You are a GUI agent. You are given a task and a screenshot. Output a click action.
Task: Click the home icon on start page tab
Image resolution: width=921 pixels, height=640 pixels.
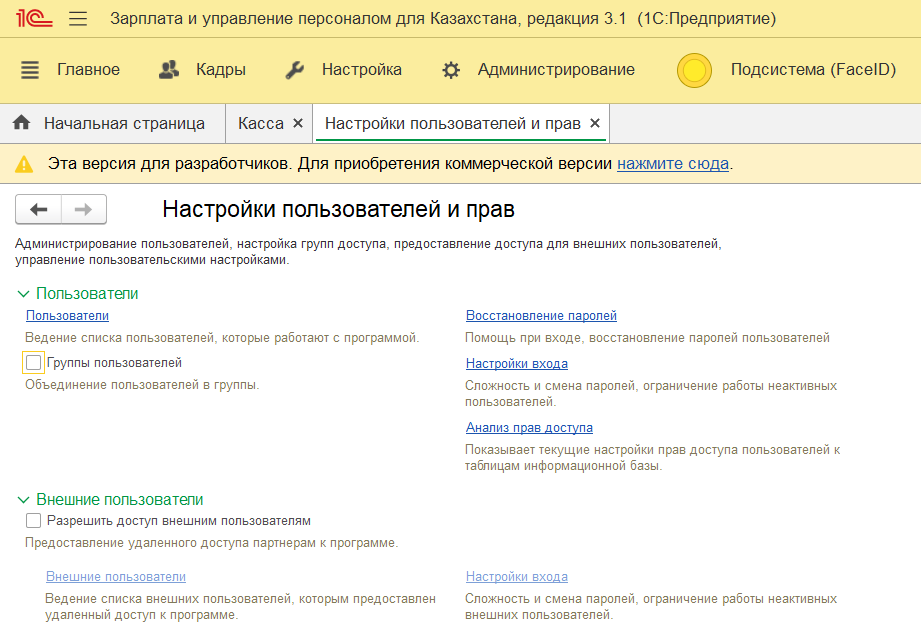tap(21, 124)
